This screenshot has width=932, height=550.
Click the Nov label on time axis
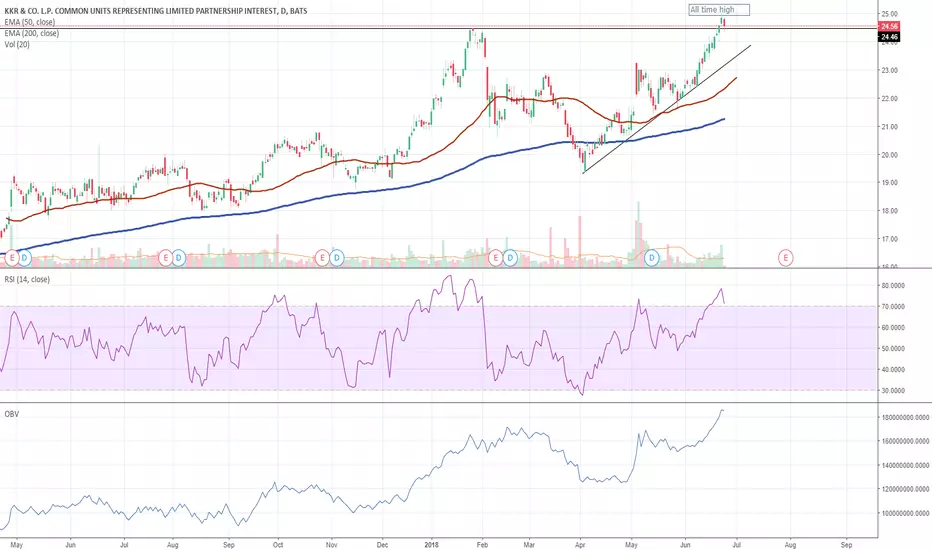(332, 545)
